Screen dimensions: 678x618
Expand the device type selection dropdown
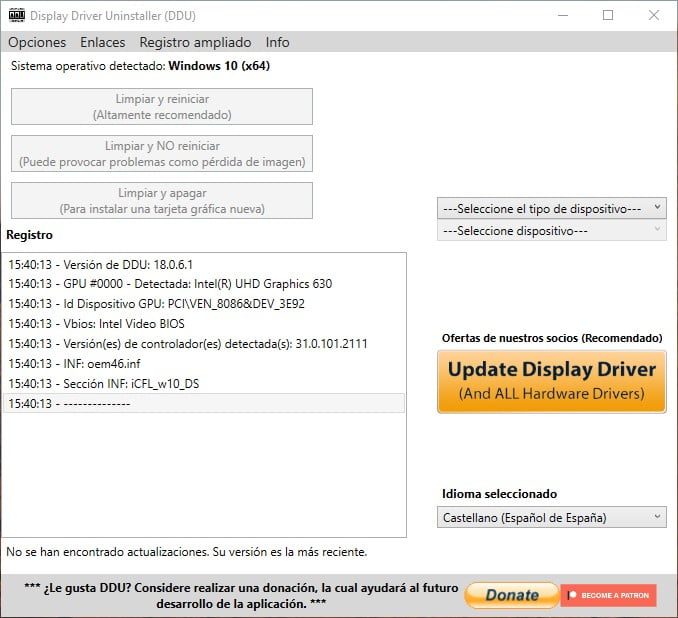coord(551,208)
